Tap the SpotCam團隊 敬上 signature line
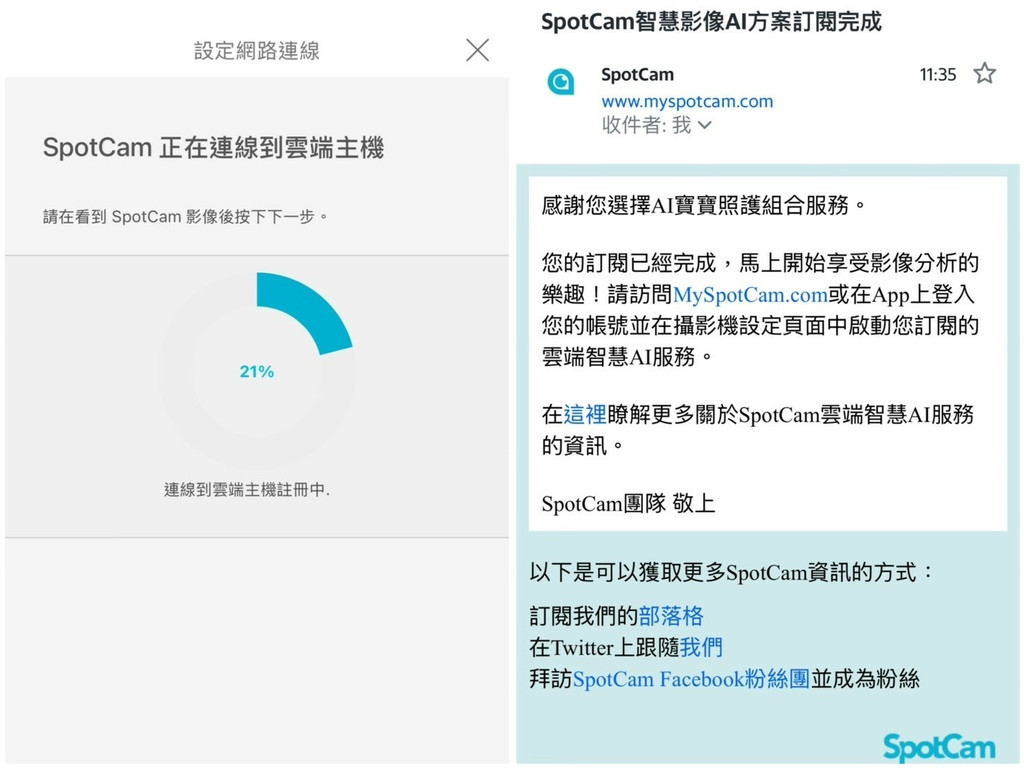Viewport: 1024px width, 768px height. pos(628,504)
